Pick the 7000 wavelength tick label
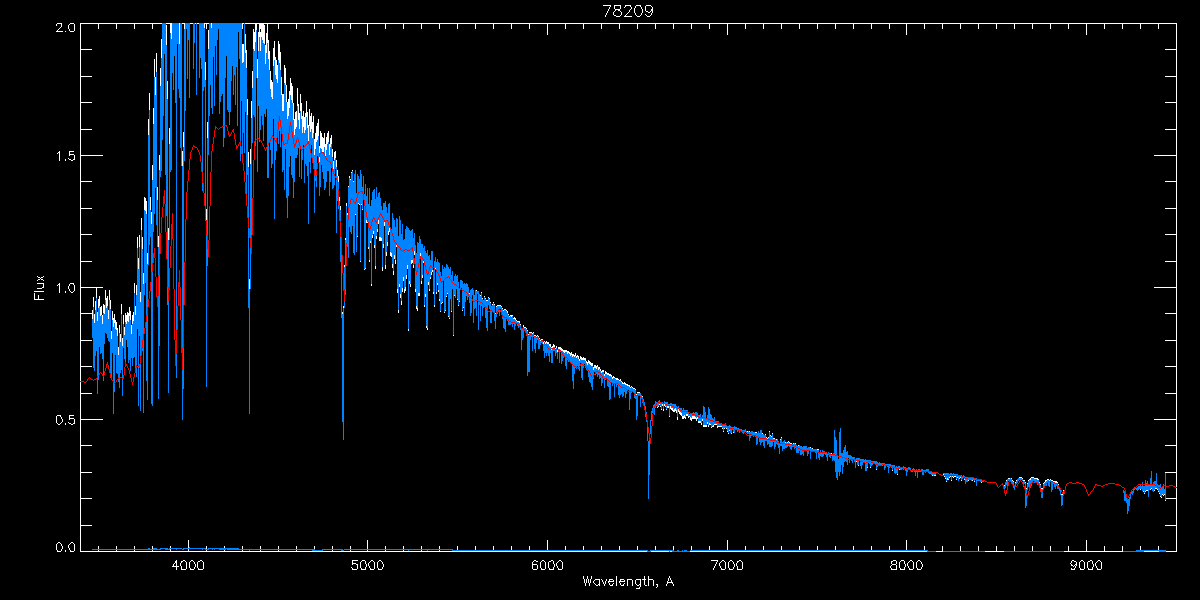 pos(727,564)
